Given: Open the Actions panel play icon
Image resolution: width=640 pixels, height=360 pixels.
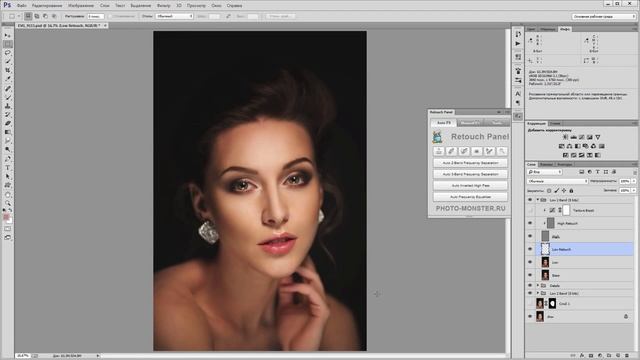Looking at the screenshot, I should pyautogui.click(x=518, y=44).
